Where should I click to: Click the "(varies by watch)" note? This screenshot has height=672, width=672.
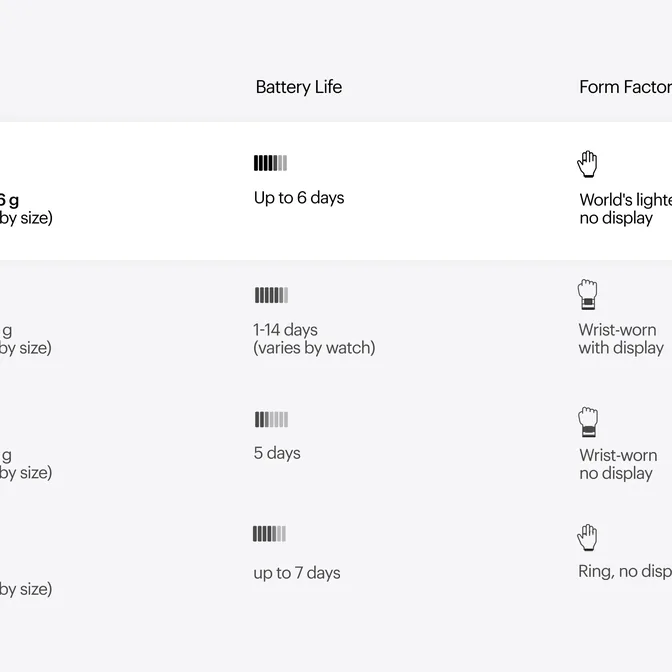click(x=314, y=348)
